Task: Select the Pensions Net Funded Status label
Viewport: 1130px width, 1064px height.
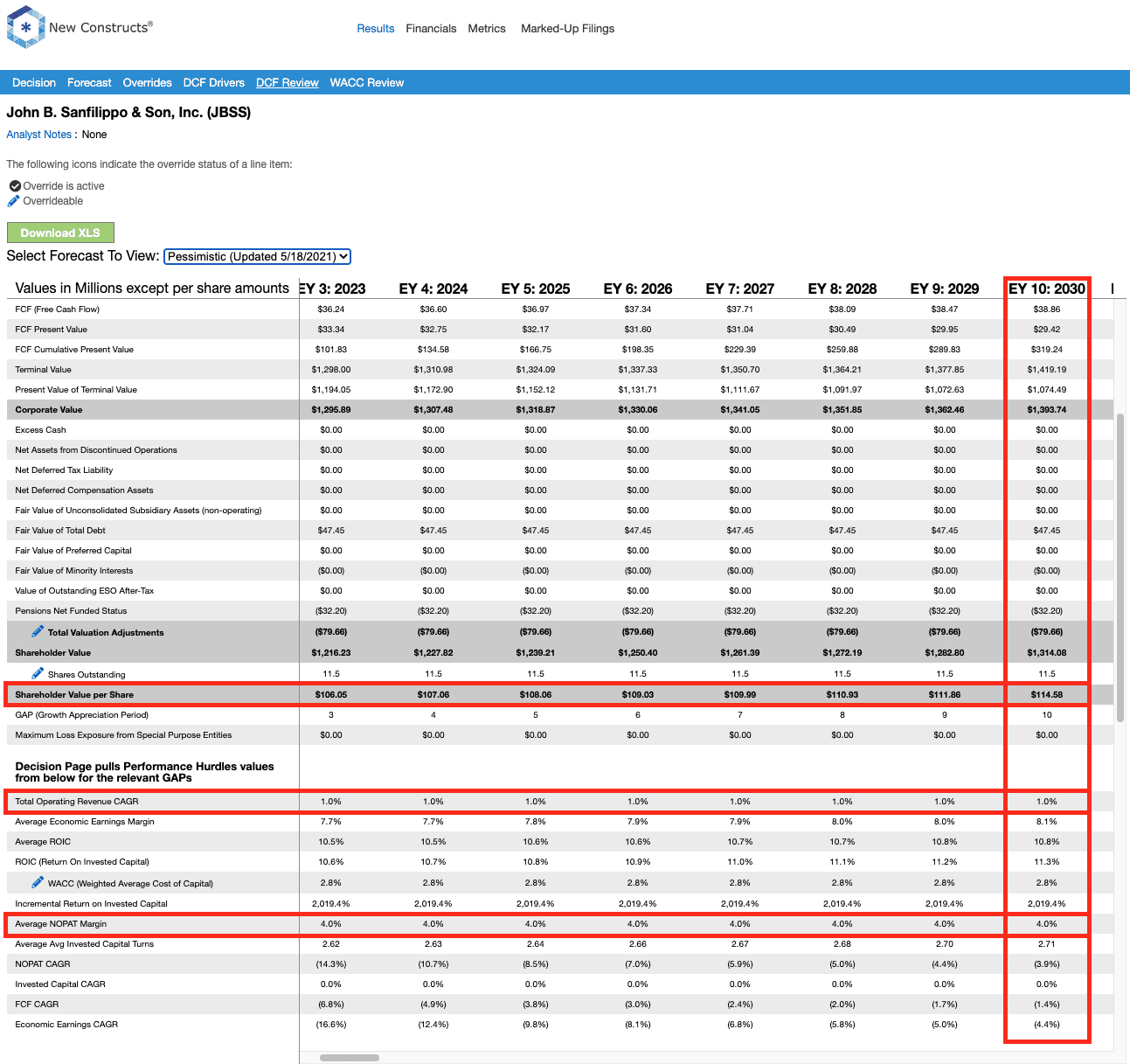Action: pyautogui.click(x=71, y=611)
